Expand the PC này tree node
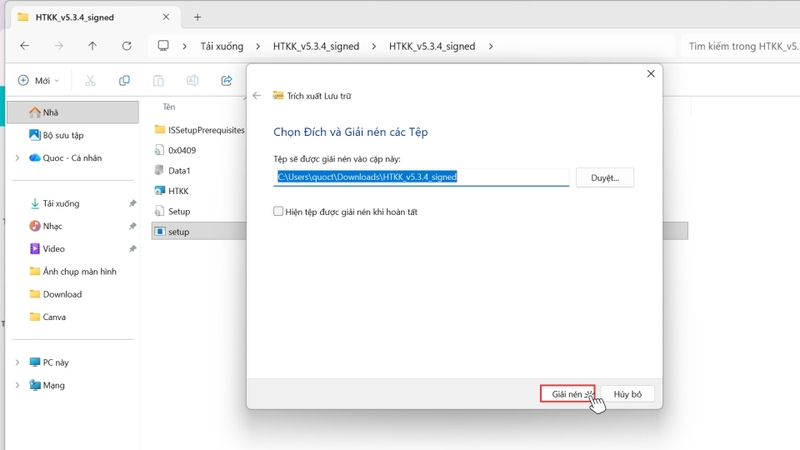This screenshot has width=800, height=450. coord(17,362)
